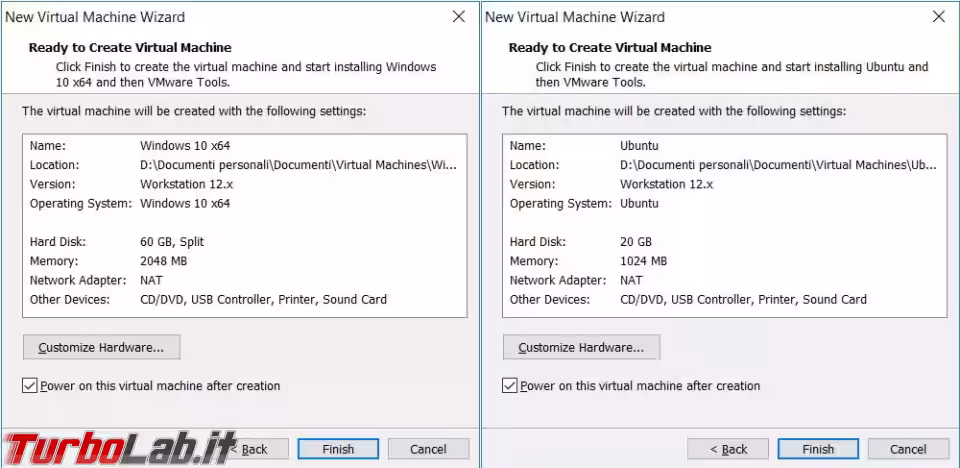960x468 pixels.
Task: Open Customize Hardware for Windows 10 VM
Action: (102, 347)
